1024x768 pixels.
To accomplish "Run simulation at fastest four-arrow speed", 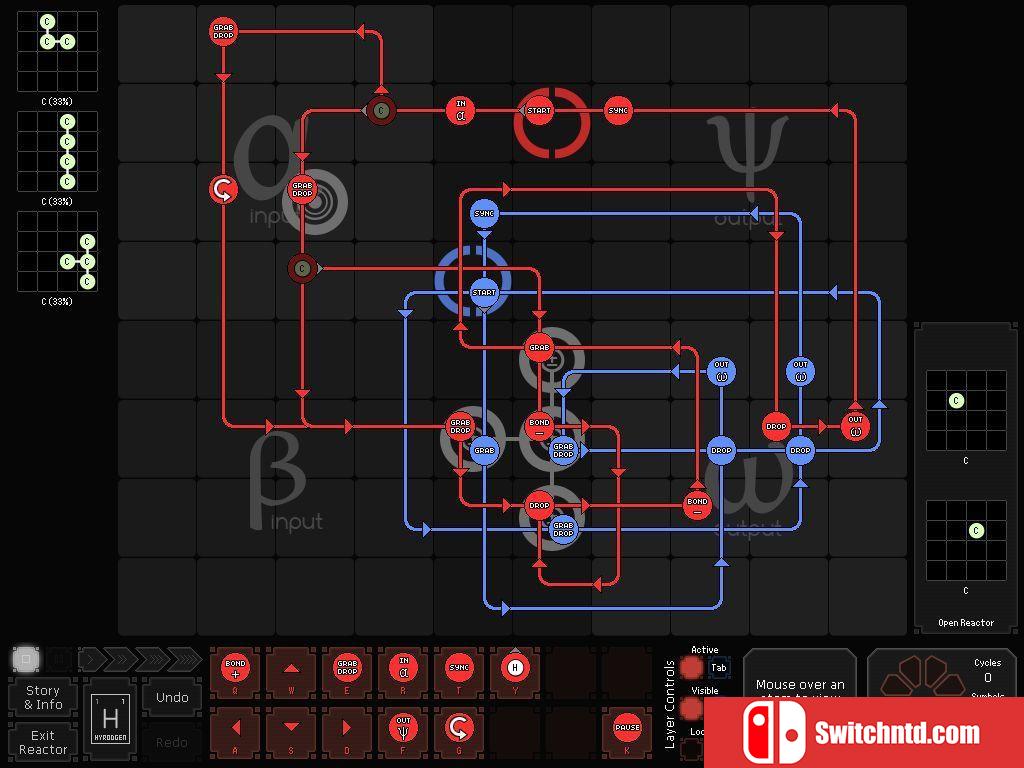I will 184,659.
